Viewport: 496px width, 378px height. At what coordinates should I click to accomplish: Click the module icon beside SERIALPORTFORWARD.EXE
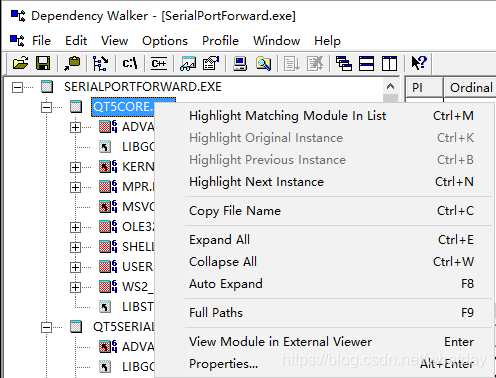coord(47,87)
